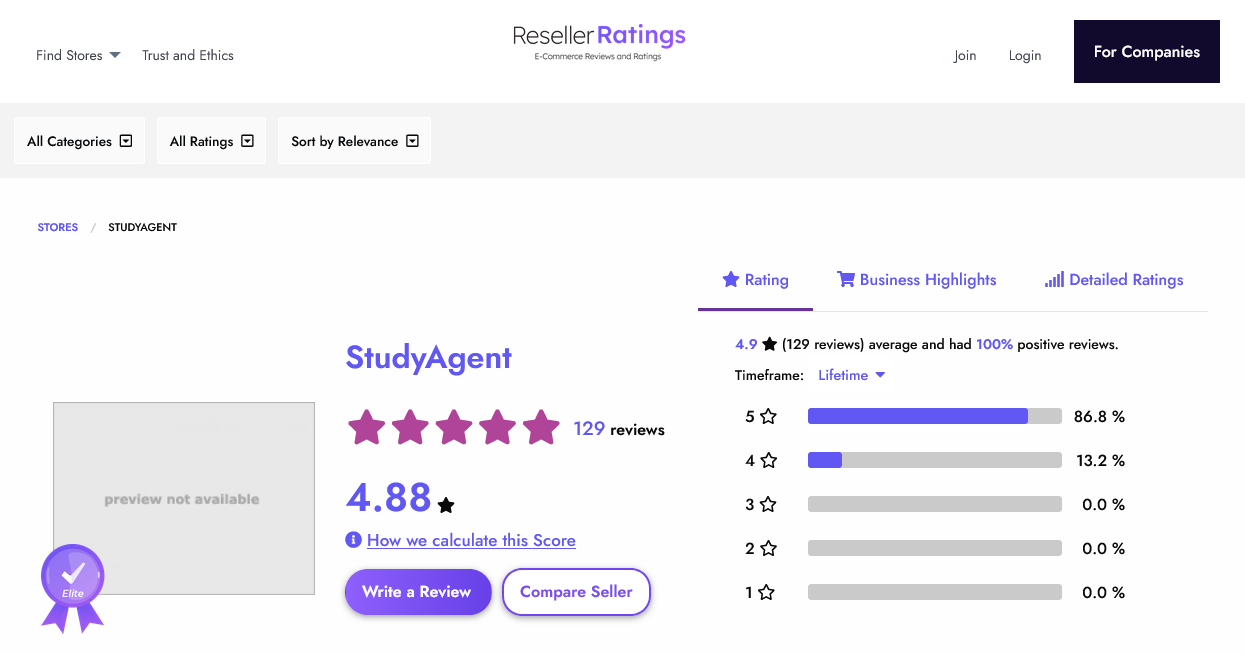Expand the All Ratings filter
This screenshot has height=654, width=1245.
pyautogui.click(x=211, y=140)
